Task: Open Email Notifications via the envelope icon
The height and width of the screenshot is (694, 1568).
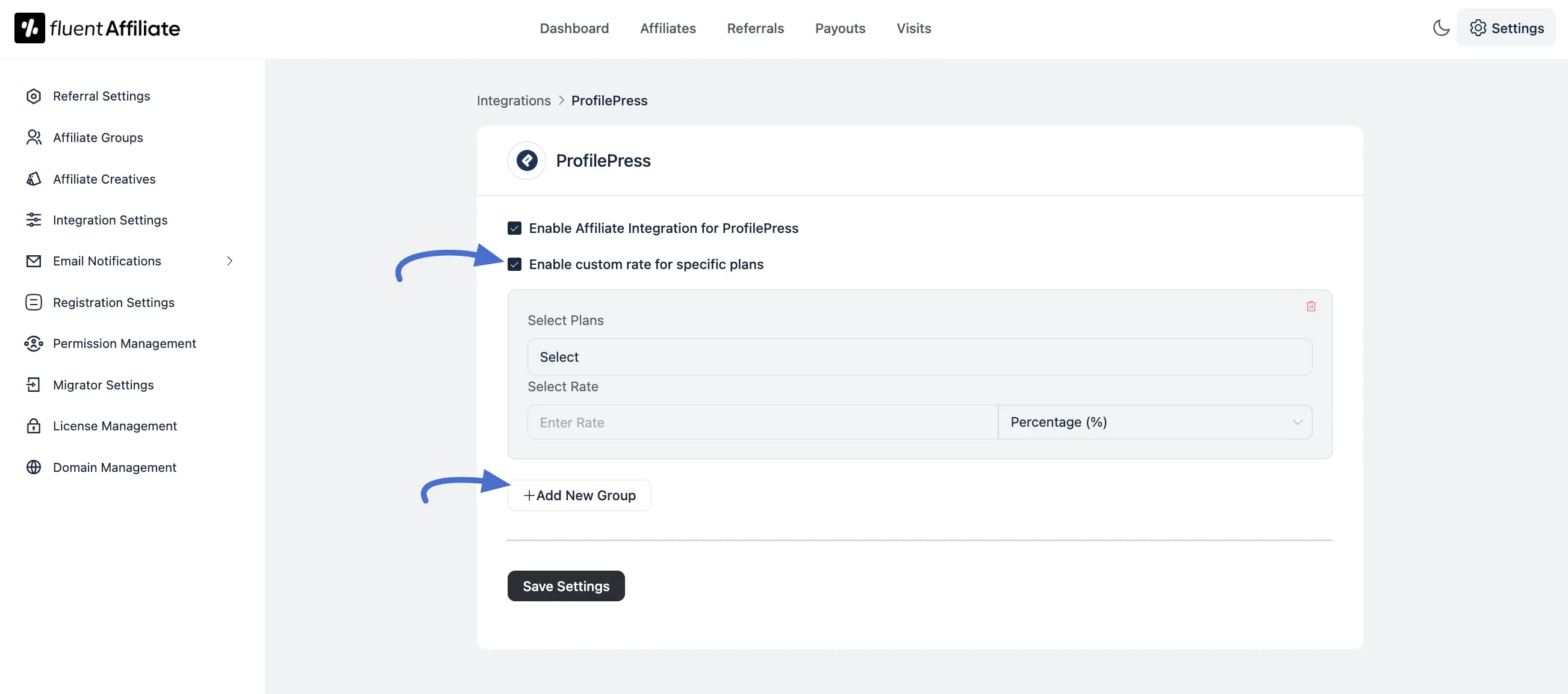Action: (x=34, y=261)
